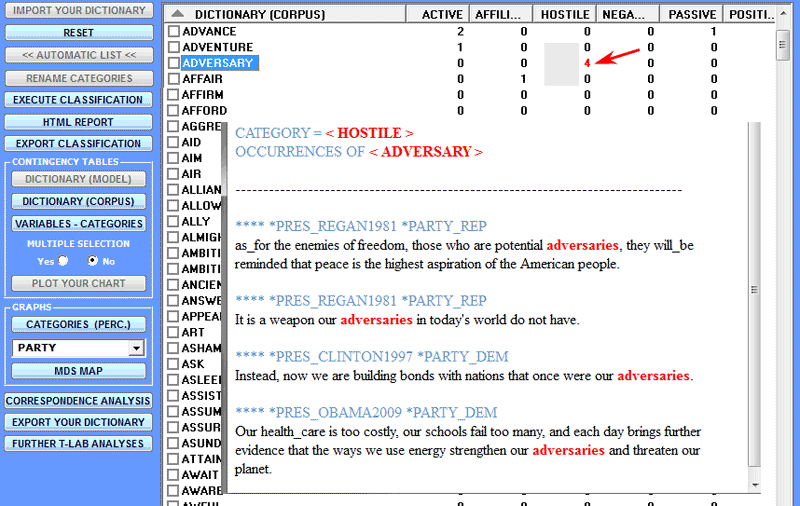The image size is (800, 506).
Task: Sort by Dictionary (Corpus) column header
Action: (x=285, y=14)
